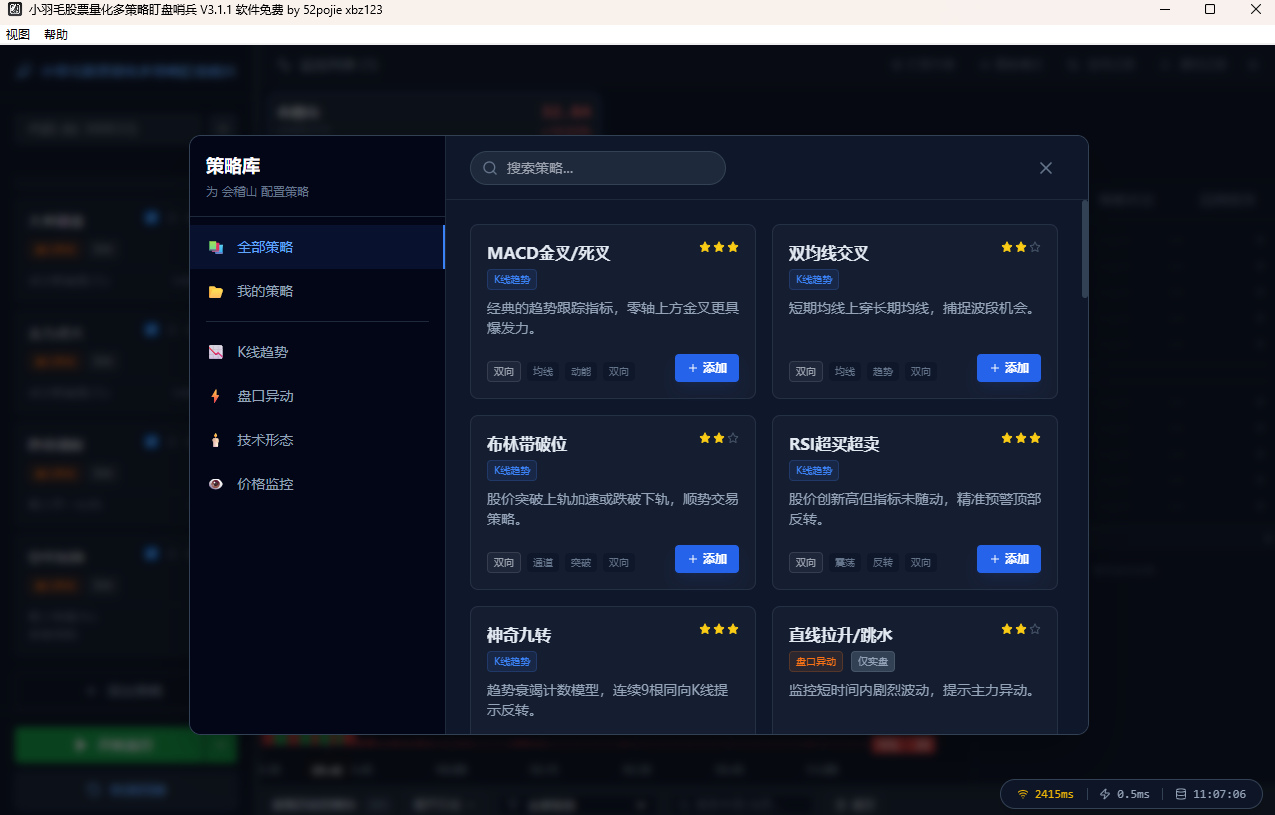Click the MACD金叉/死叉 card title

click(x=548, y=253)
